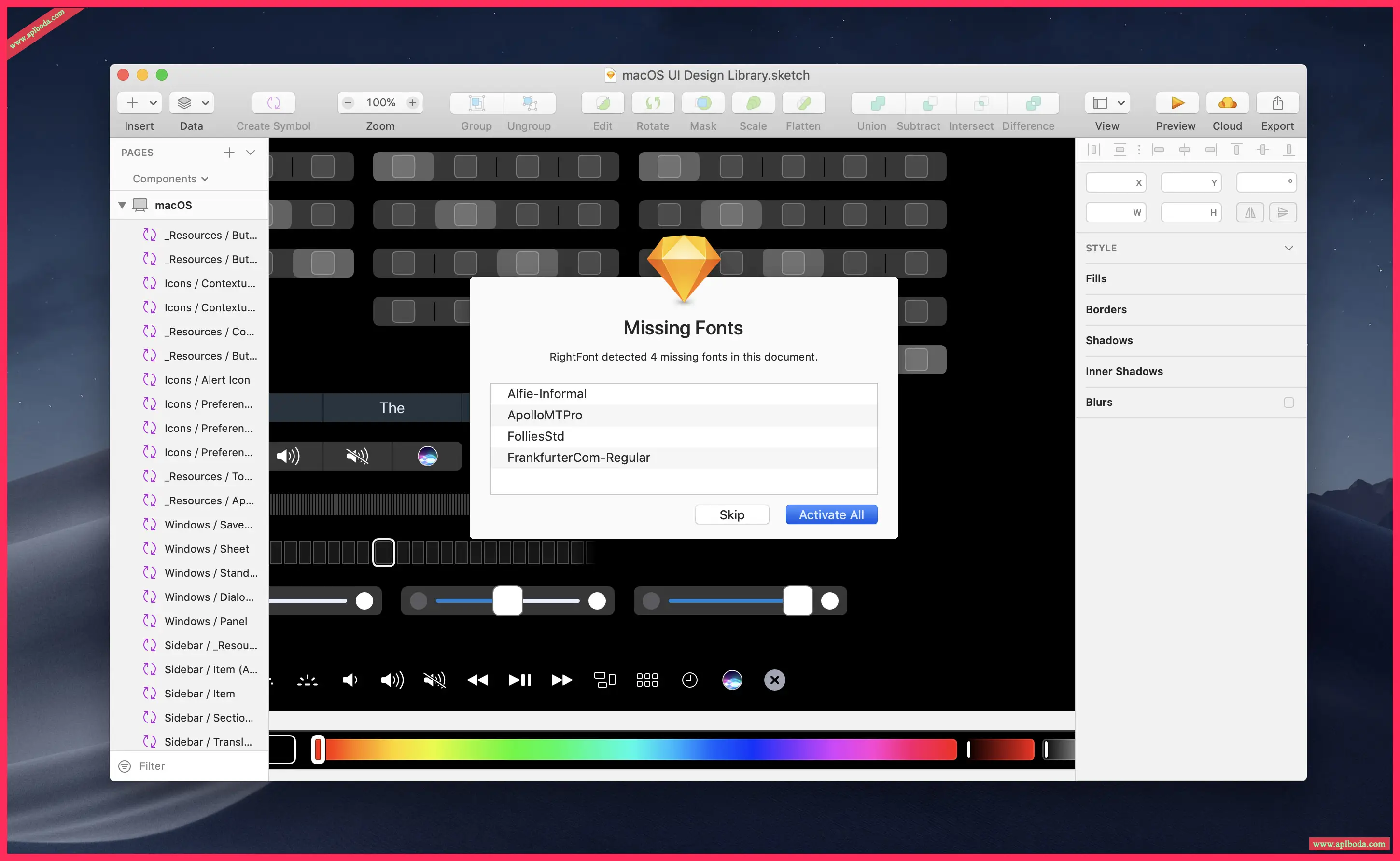Open the View dropdown in toolbar

1107,103
